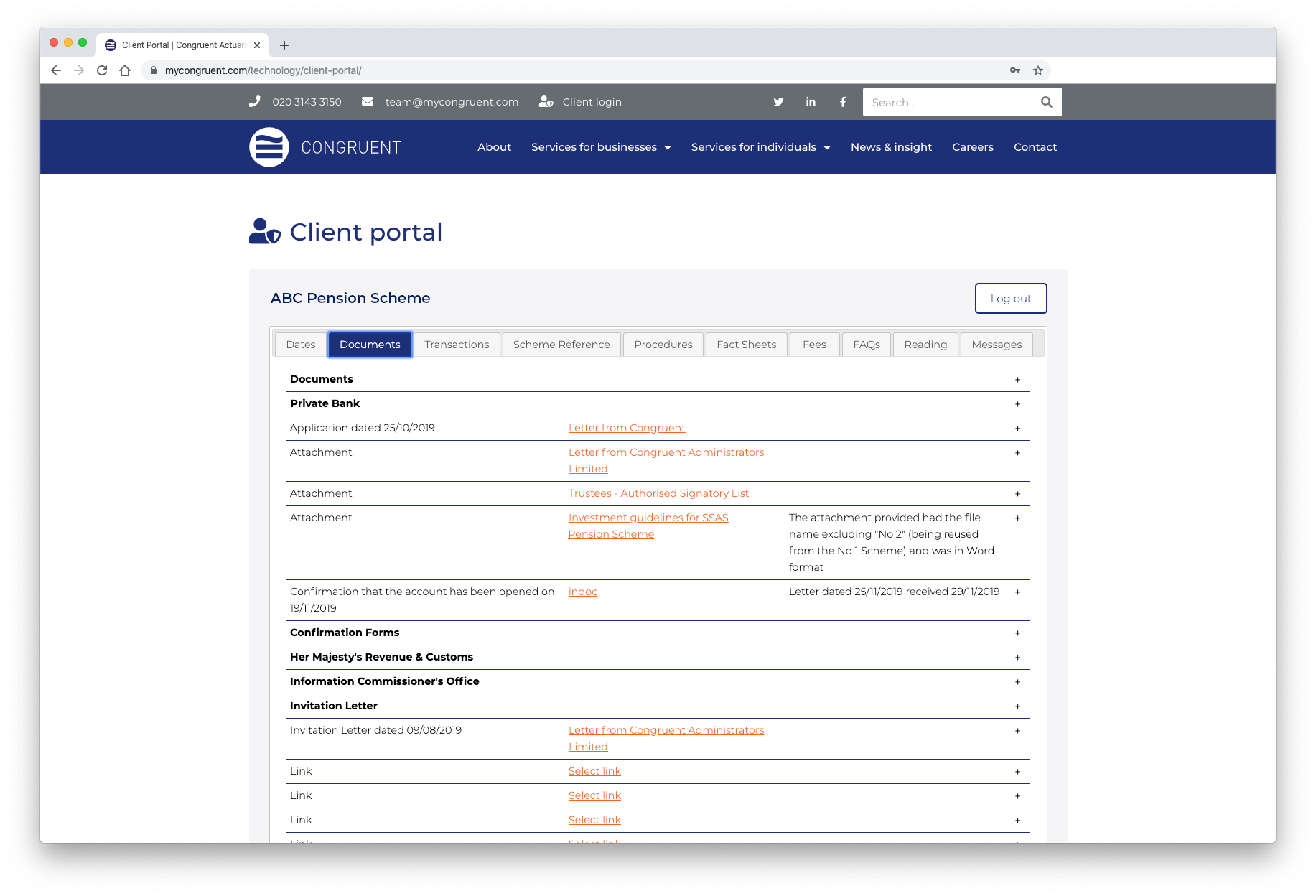Open the Client login link
The image size is (1316, 896).
592,102
